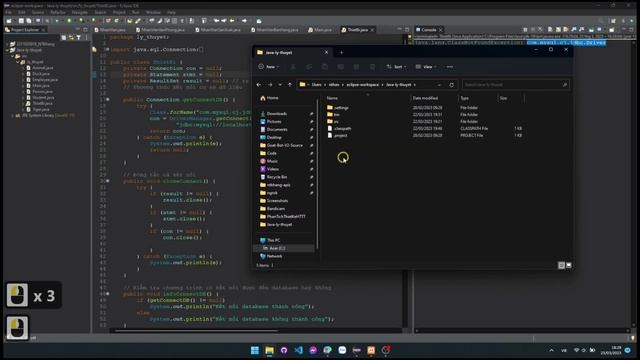Open Screenshots folder in Explorer sidebar
640x360 pixels.
274,201
